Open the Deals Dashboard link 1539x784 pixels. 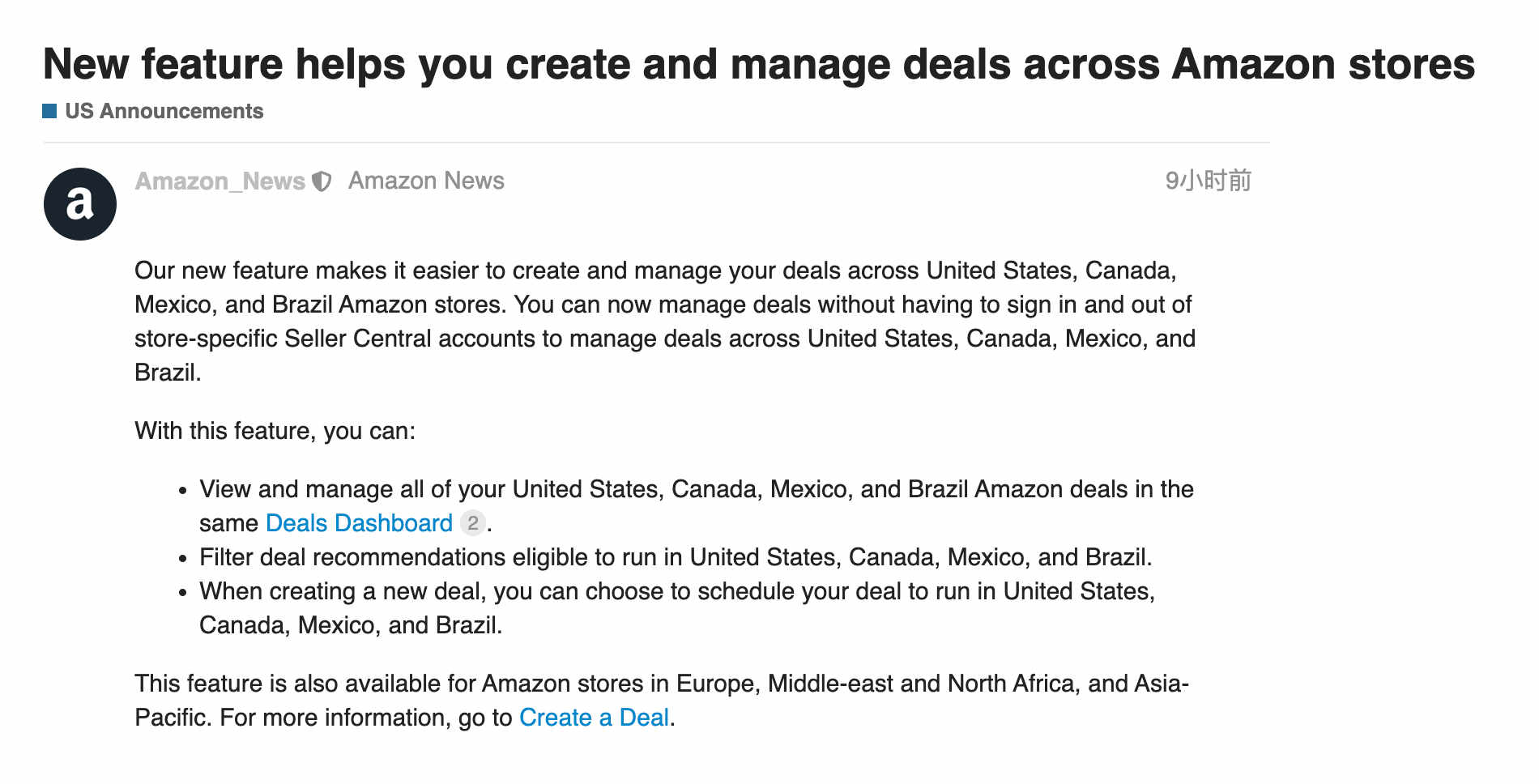pos(359,523)
